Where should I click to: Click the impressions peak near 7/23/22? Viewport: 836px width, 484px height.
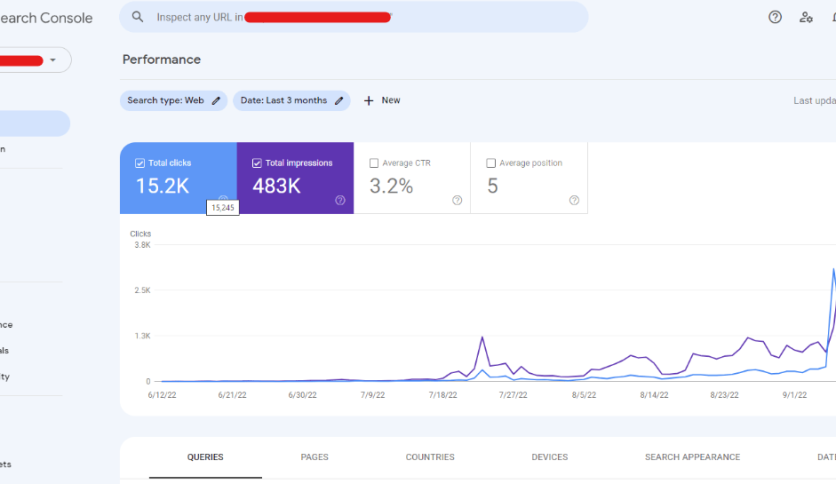click(x=483, y=337)
